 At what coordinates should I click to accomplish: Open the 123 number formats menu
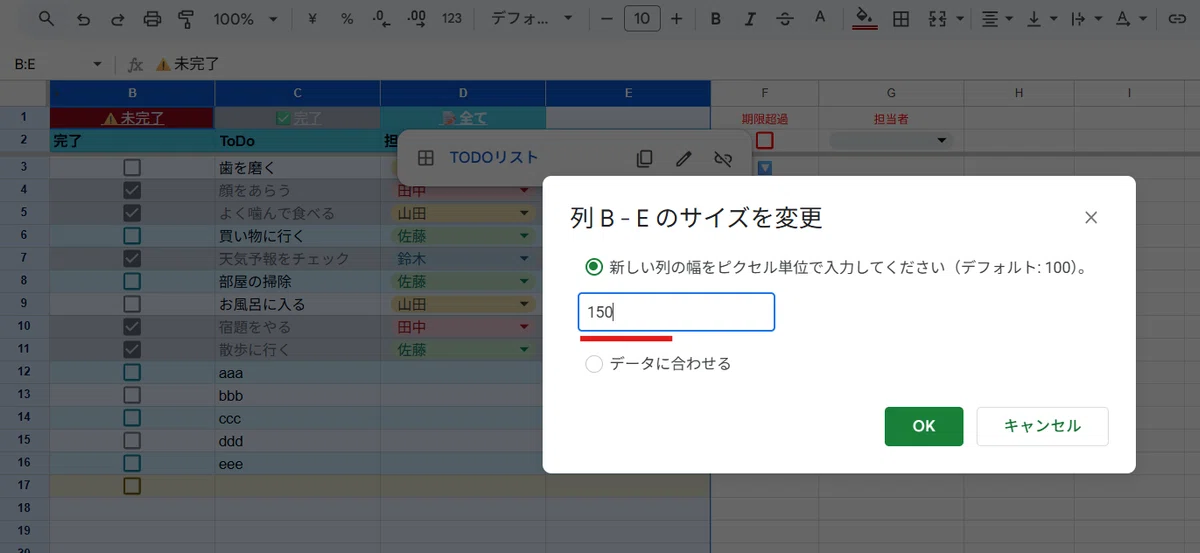[x=452, y=18]
